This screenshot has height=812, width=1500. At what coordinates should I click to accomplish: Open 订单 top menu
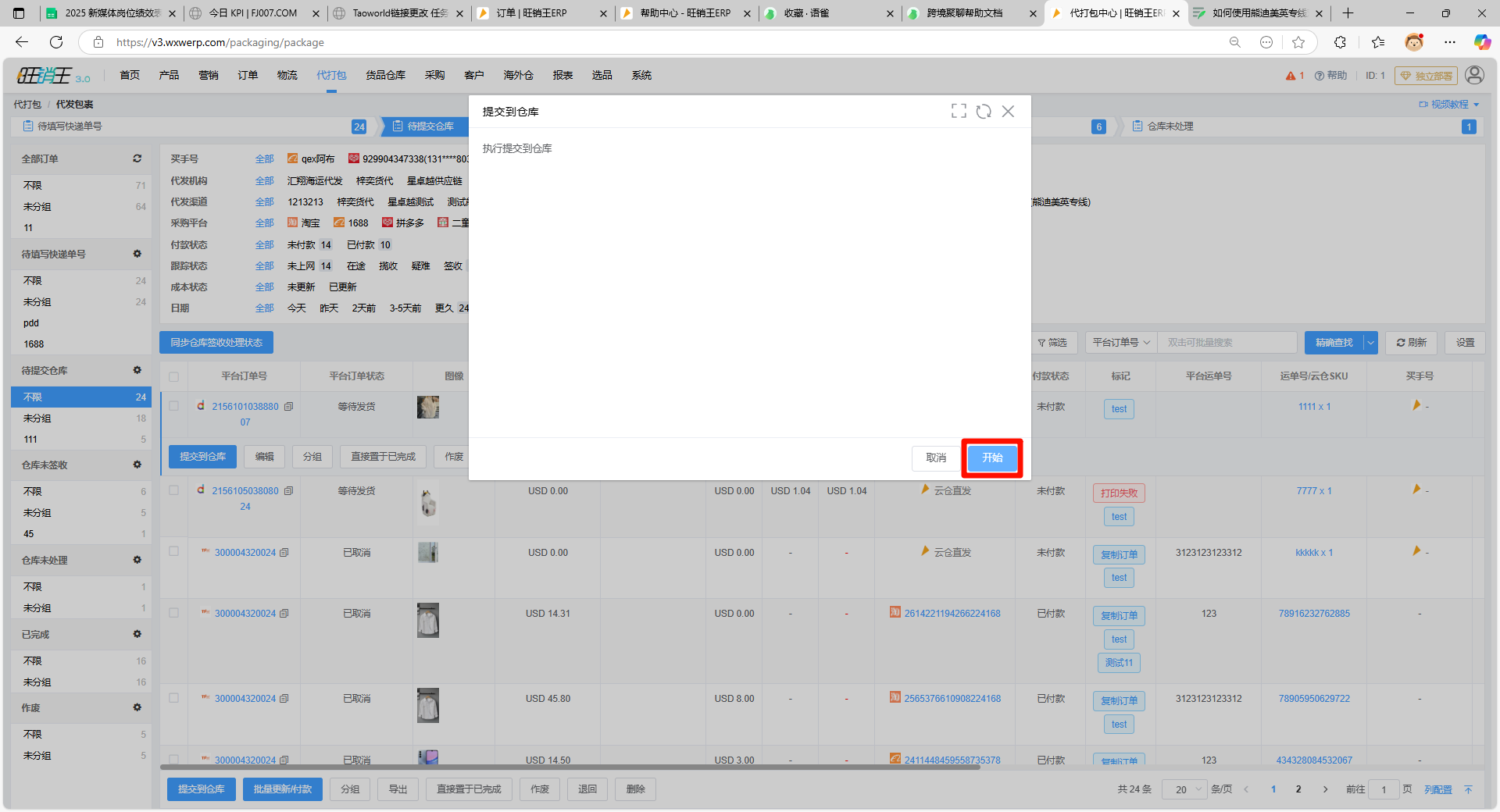click(x=248, y=75)
